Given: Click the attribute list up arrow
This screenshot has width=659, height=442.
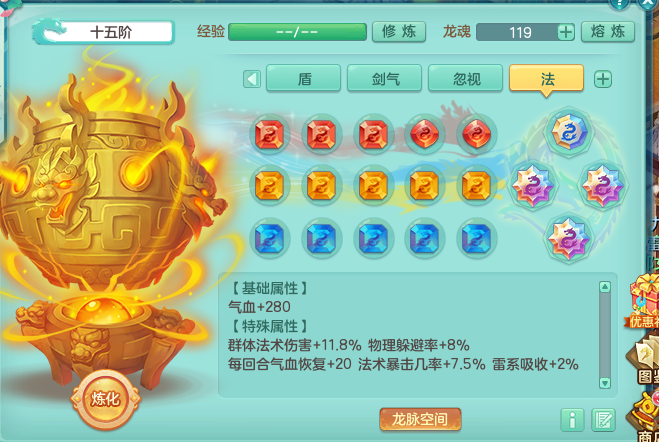Looking at the screenshot, I should point(604,287).
